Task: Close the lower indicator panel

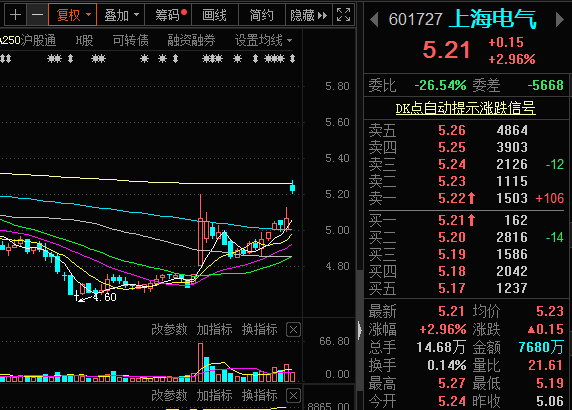Action: coord(293,396)
